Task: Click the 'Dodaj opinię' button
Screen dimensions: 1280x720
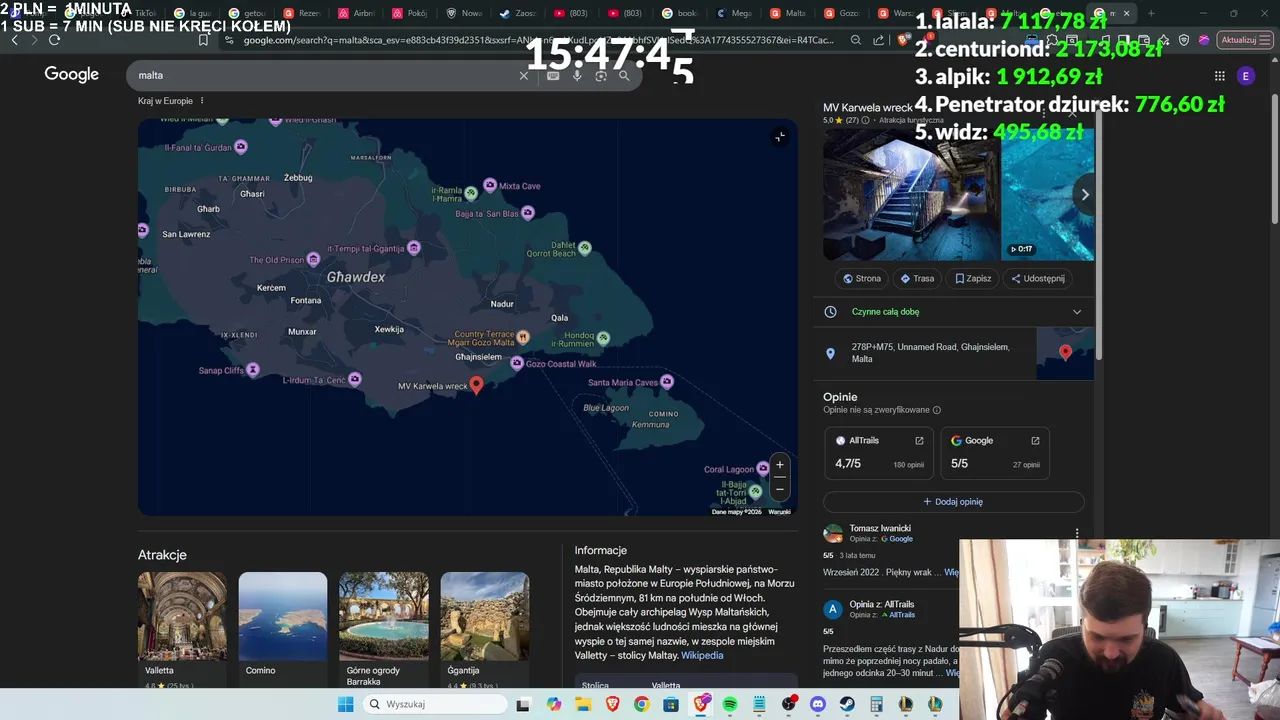Action: pos(953,502)
